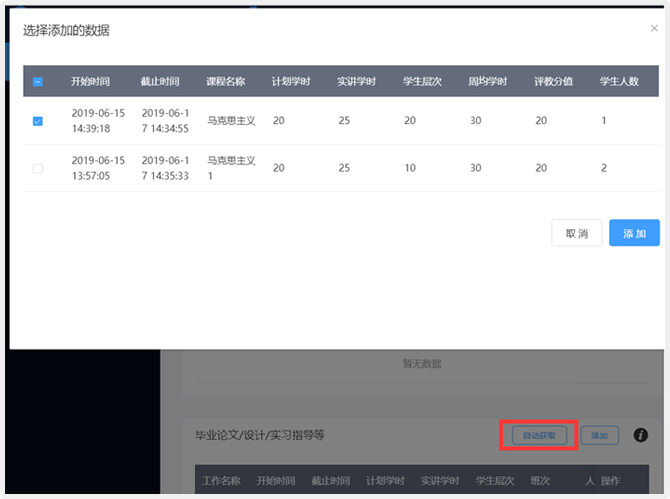Click the 班次 header in background table

click(x=540, y=481)
